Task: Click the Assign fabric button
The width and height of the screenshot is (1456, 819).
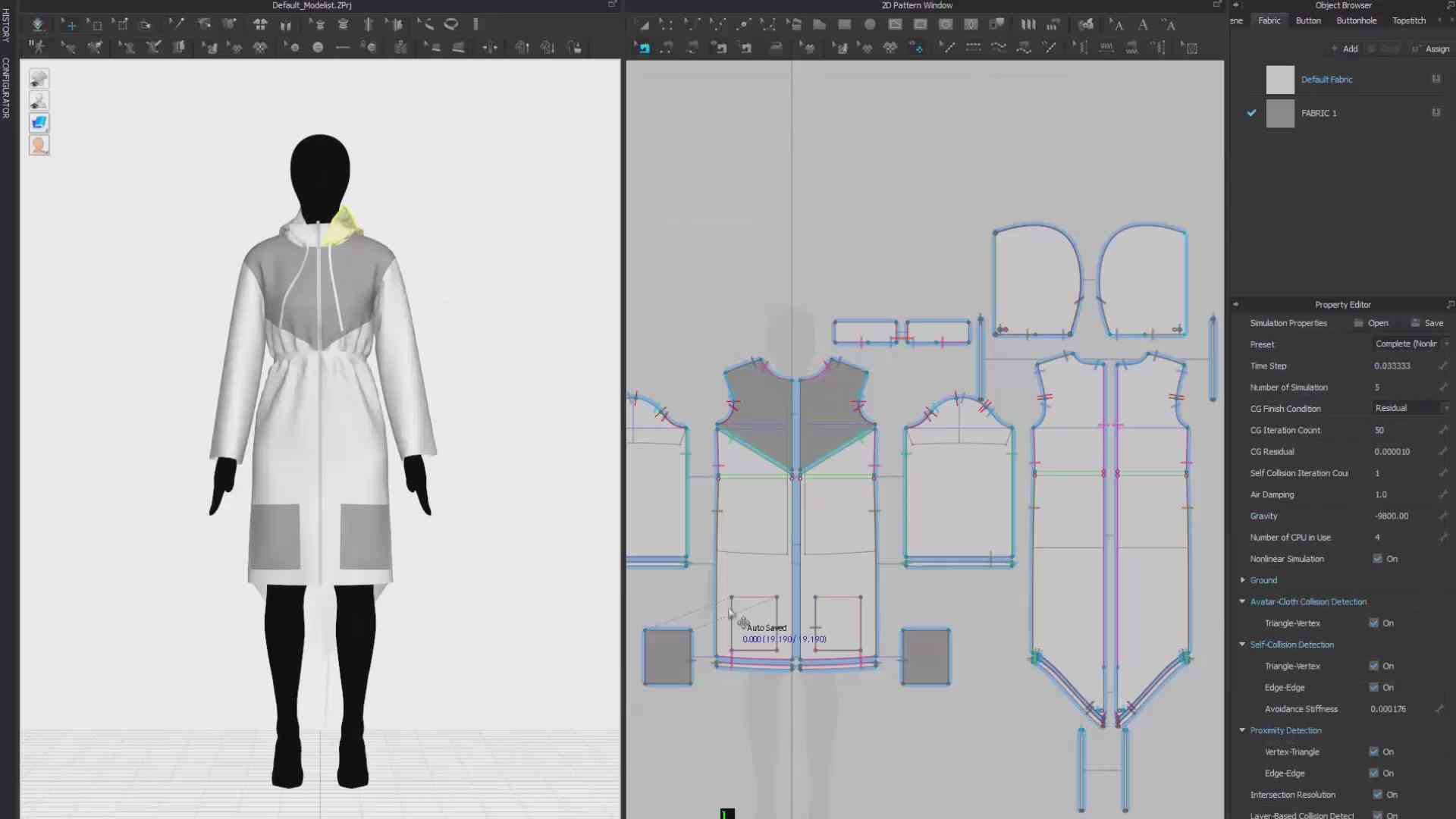Action: click(1431, 49)
